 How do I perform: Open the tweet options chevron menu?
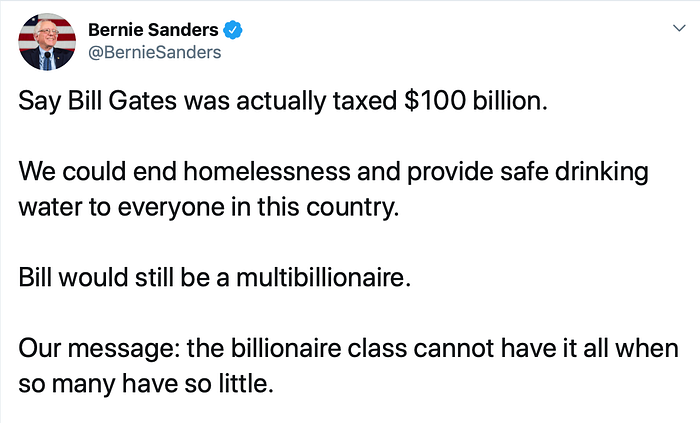pyautogui.click(x=679, y=28)
